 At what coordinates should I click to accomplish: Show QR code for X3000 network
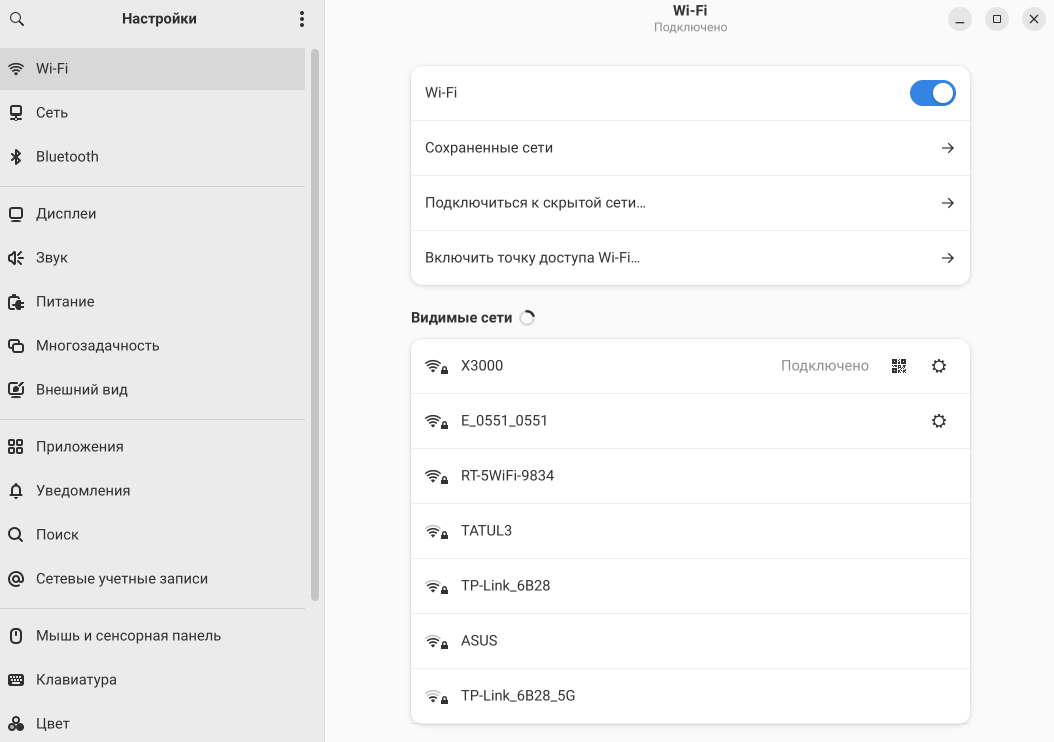click(899, 366)
